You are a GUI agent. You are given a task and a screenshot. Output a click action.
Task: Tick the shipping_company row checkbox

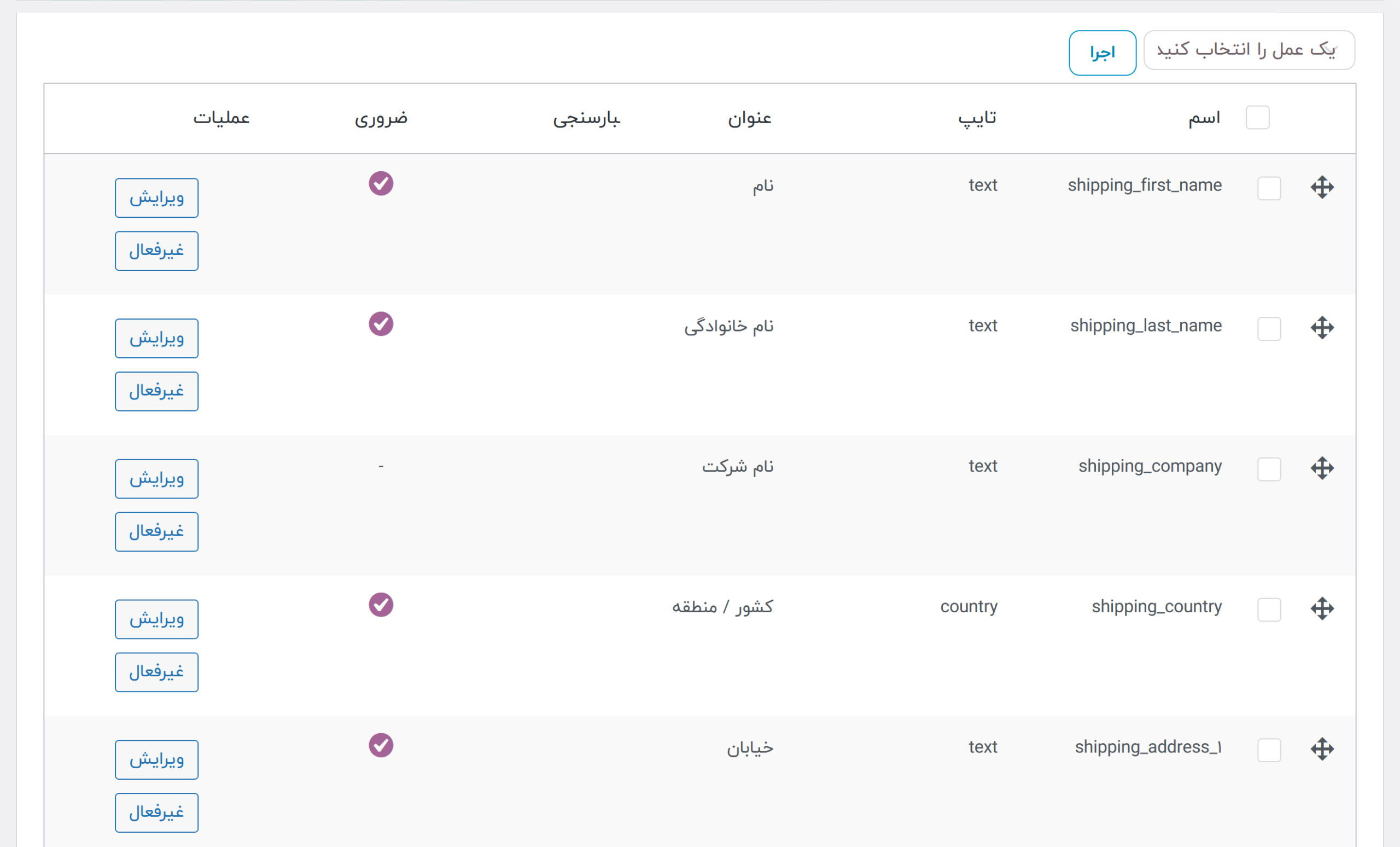[x=1269, y=469]
